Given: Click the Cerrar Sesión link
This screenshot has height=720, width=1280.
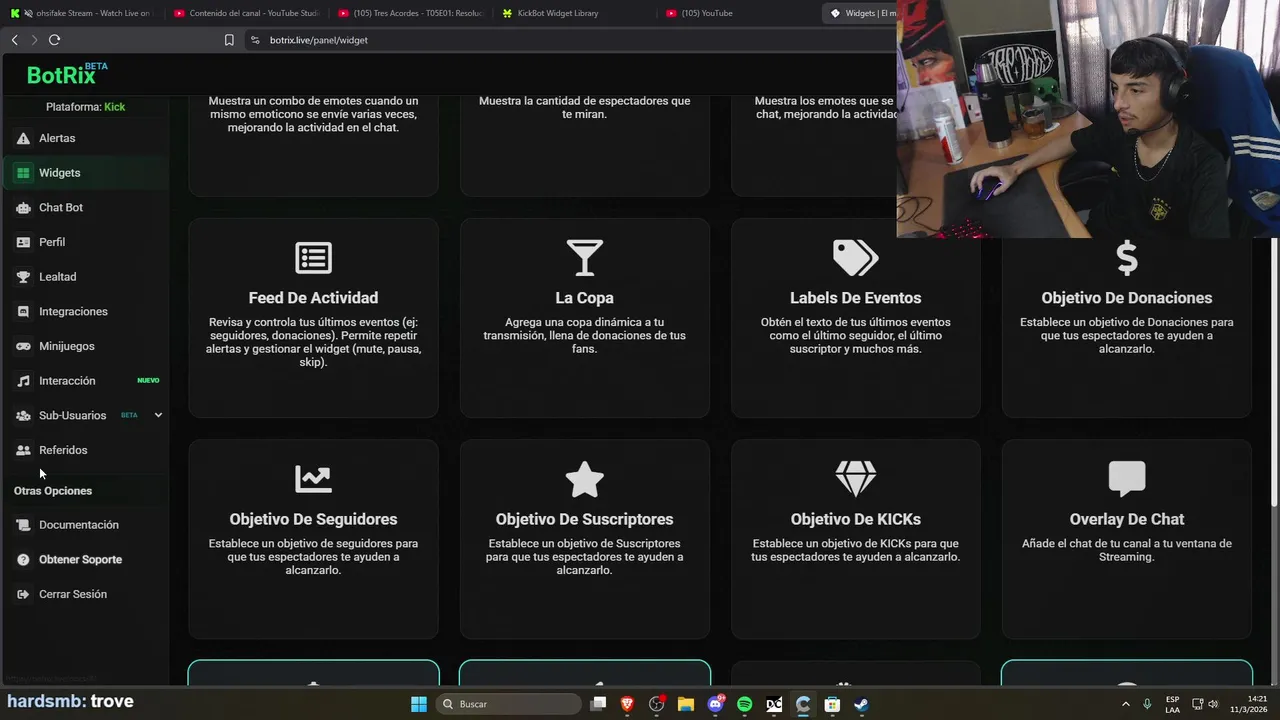Looking at the screenshot, I should (73, 594).
